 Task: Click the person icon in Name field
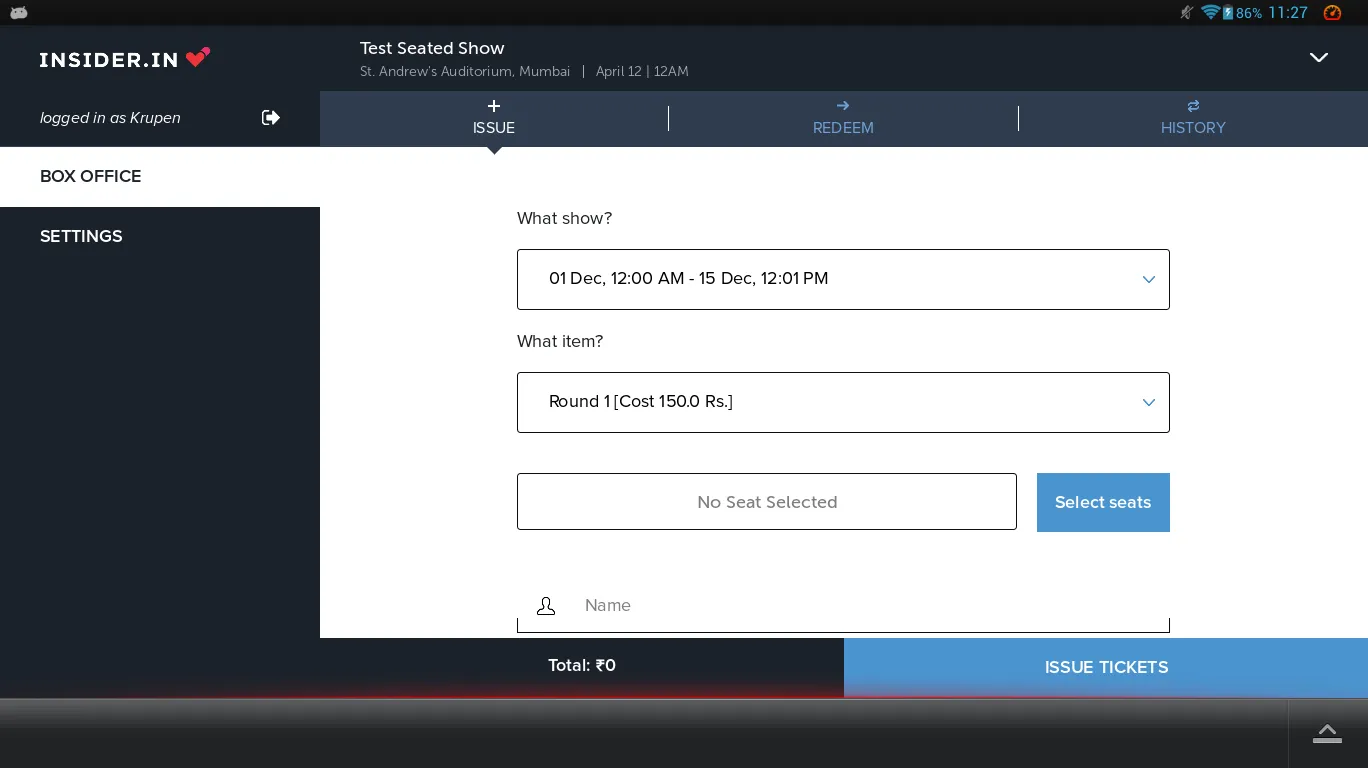546,606
